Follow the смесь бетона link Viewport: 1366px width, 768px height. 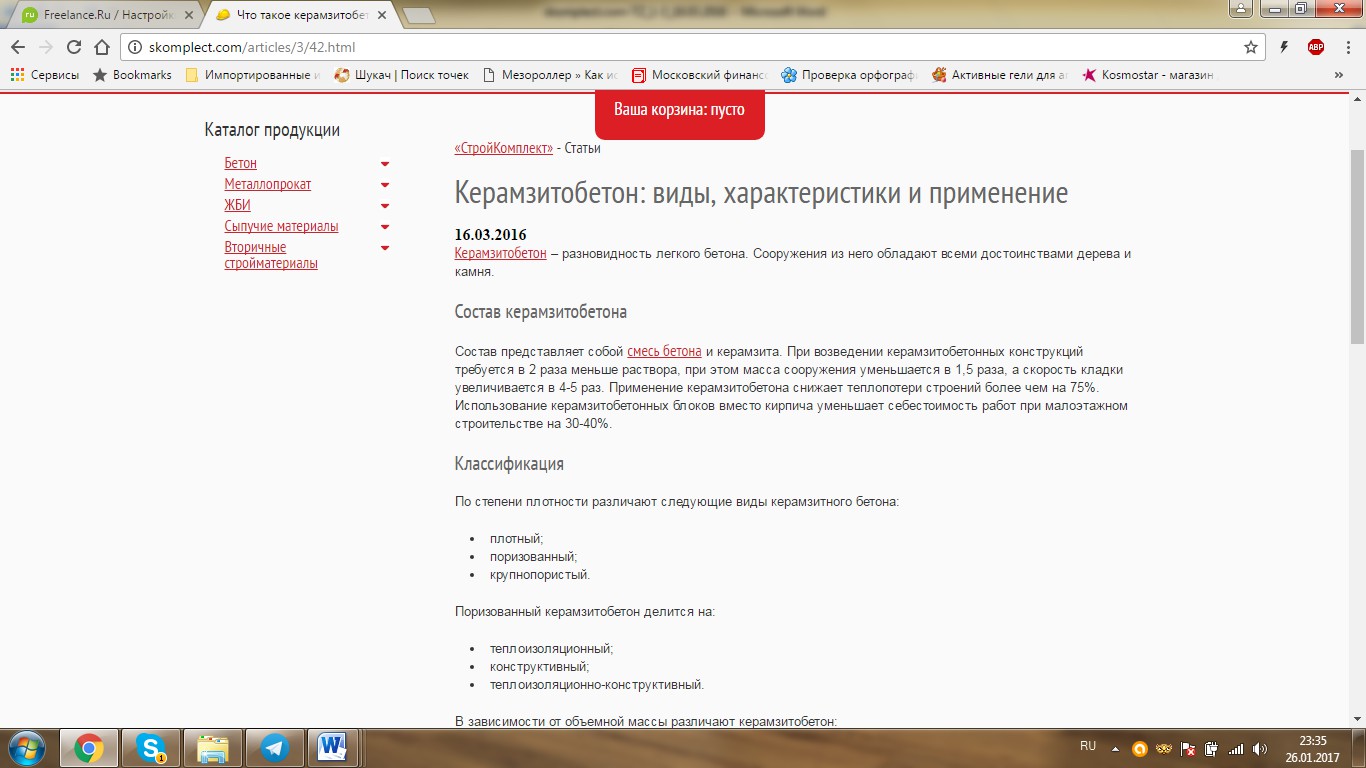(664, 351)
